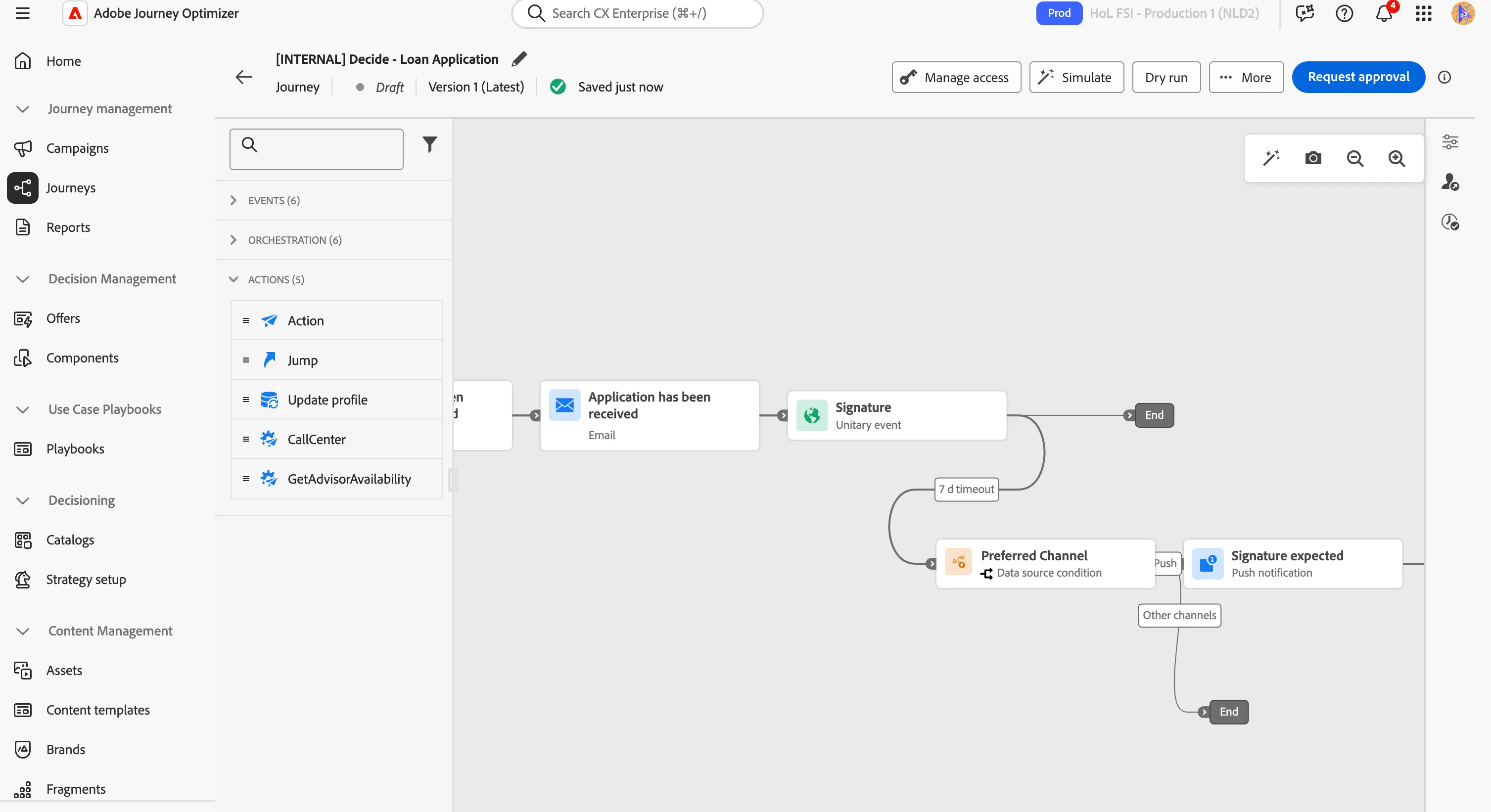Open the app switcher grid icon
Screen dimensions: 1491x812
click(x=1423, y=13)
